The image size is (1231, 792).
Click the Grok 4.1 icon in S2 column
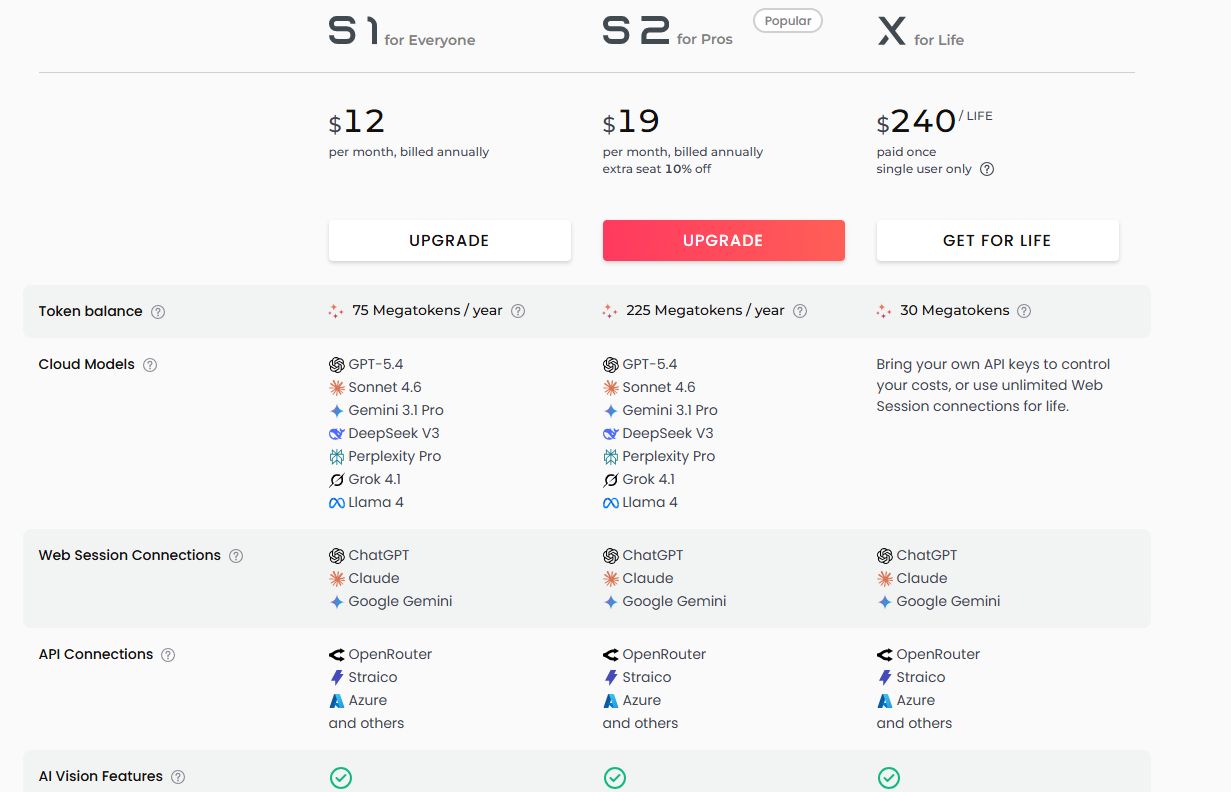[611, 480]
